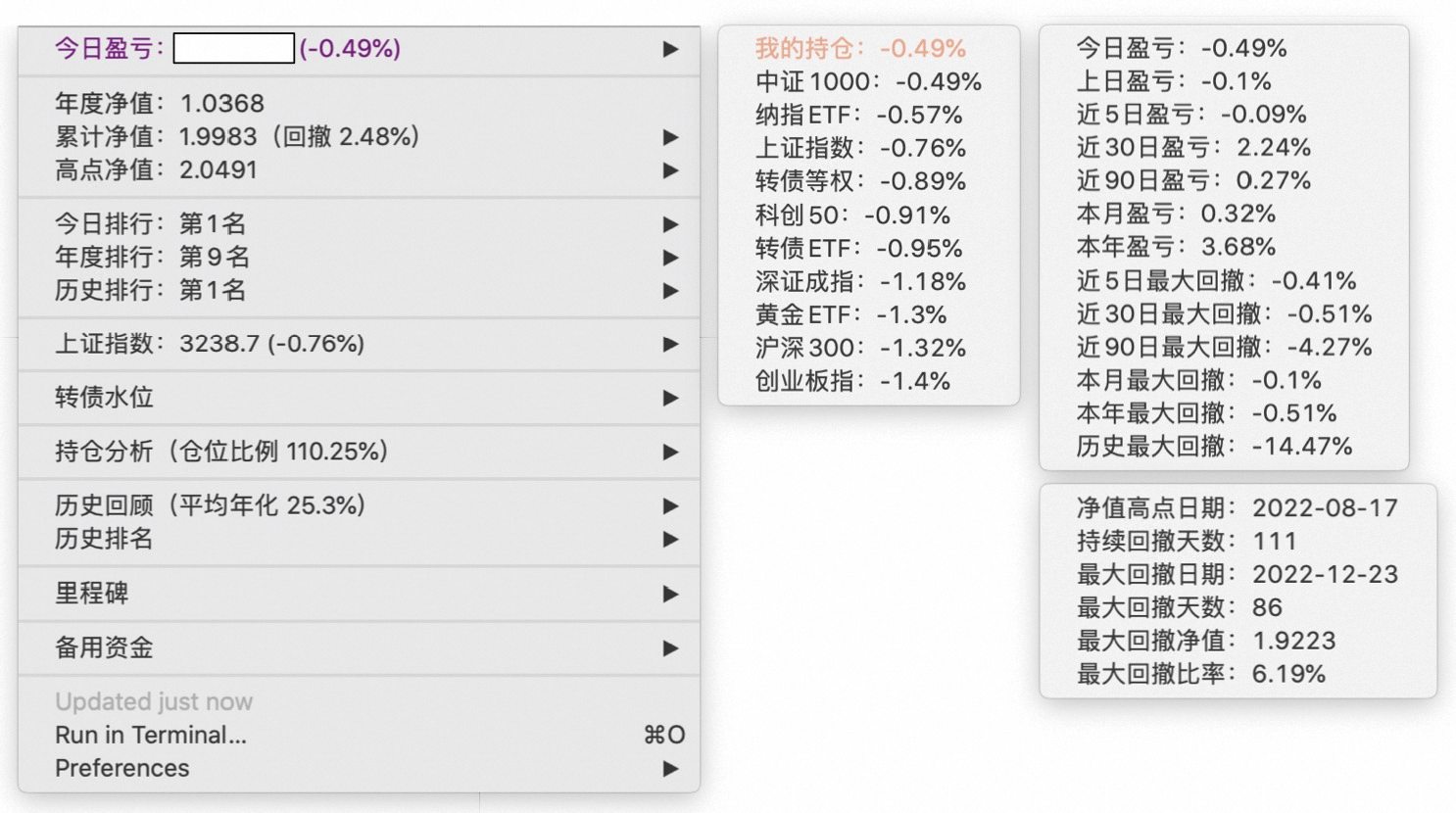Viewport: 1456px width, 813px height.
Task: Click the arrow next to 持仓分析
Action: [670, 452]
